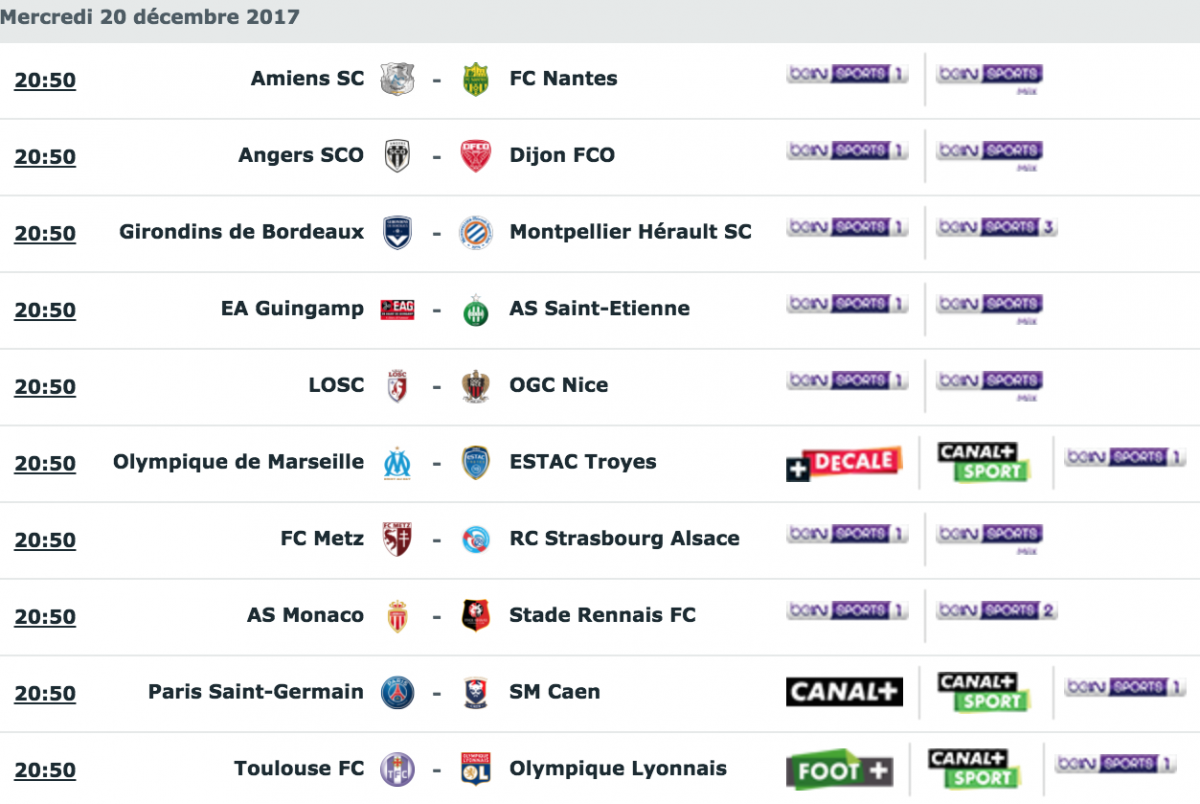Click the Olympique de Marseille crest
The image size is (1200, 804).
pyautogui.click(x=397, y=463)
